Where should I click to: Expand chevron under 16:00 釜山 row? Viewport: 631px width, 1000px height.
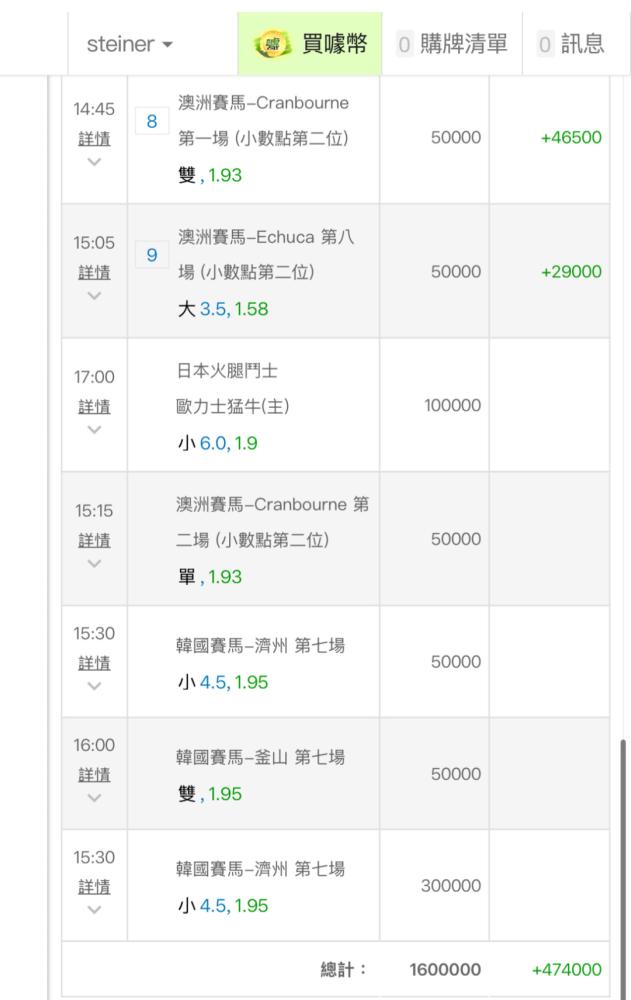coord(94,798)
